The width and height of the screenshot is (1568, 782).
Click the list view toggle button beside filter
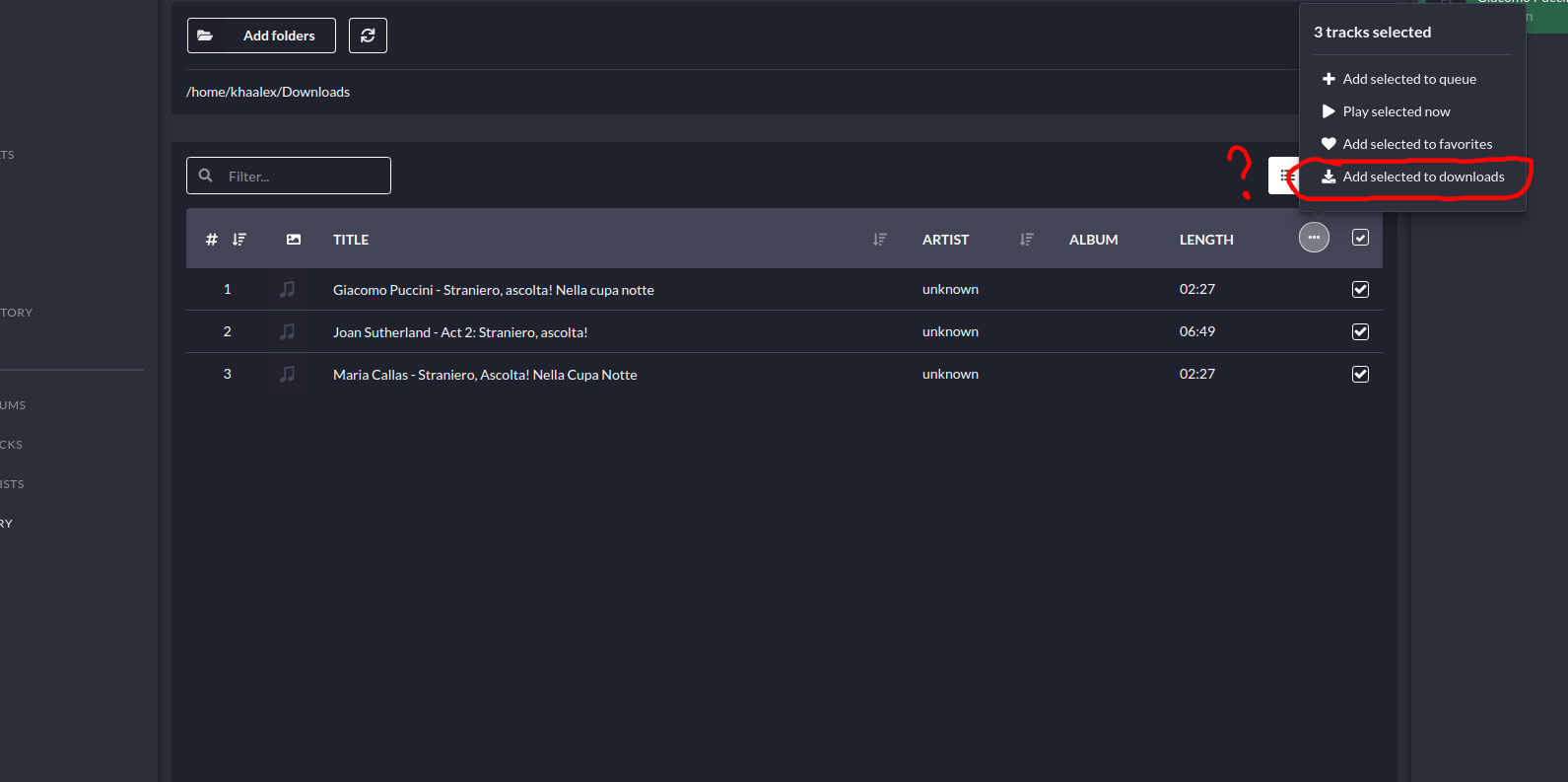[x=1283, y=176]
